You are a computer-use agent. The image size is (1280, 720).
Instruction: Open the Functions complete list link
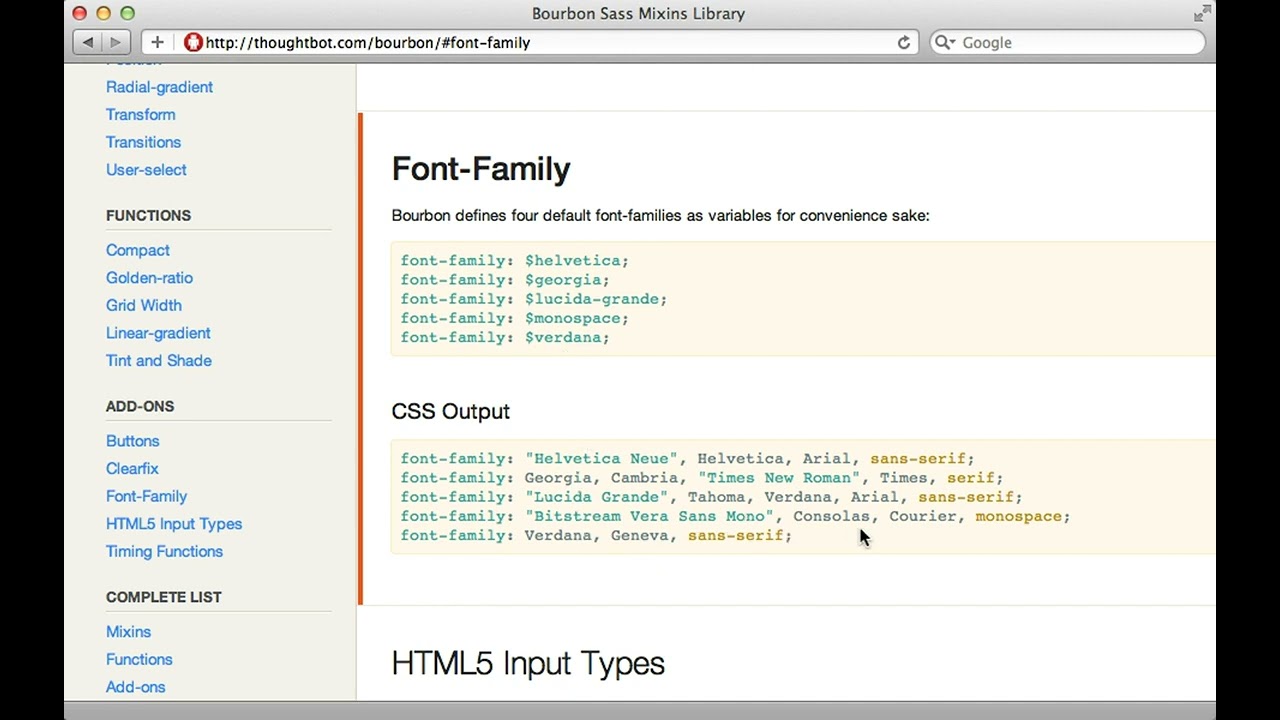(x=139, y=660)
